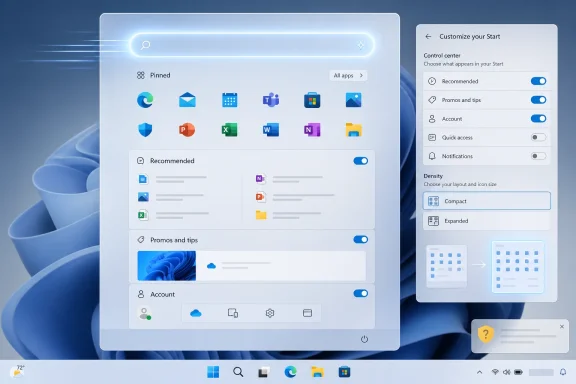The width and height of the screenshot is (576, 384).
Task: Click the Copilot sparkle in search bar
Action: click(360, 45)
